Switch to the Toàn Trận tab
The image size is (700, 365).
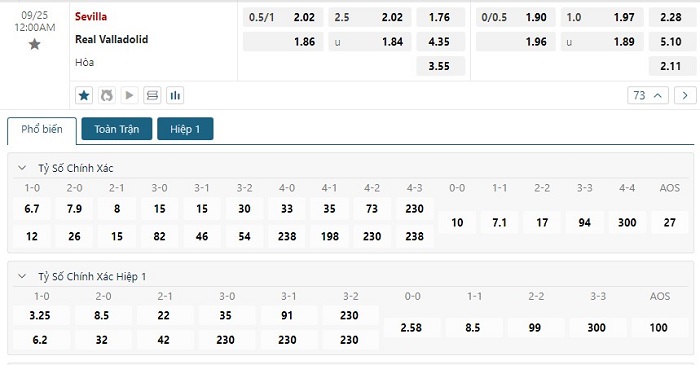(117, 129)
